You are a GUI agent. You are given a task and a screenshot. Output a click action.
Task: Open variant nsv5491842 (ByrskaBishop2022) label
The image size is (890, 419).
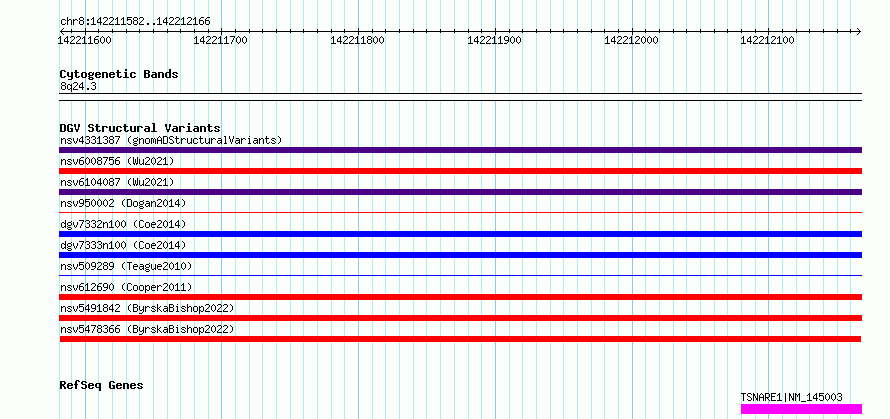[x=147, y=308]
